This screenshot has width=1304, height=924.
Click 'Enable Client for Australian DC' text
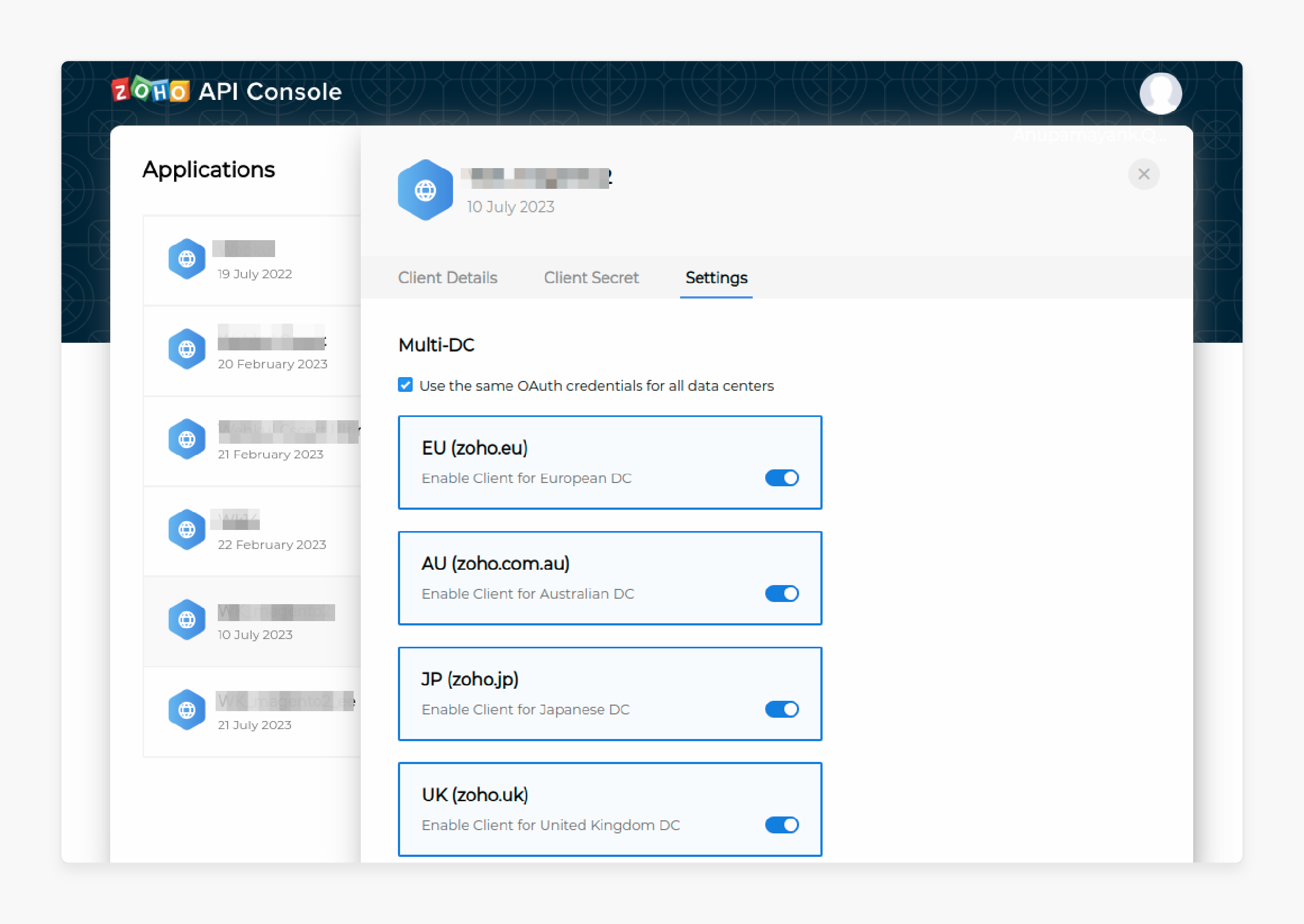(x=527, y=594)
